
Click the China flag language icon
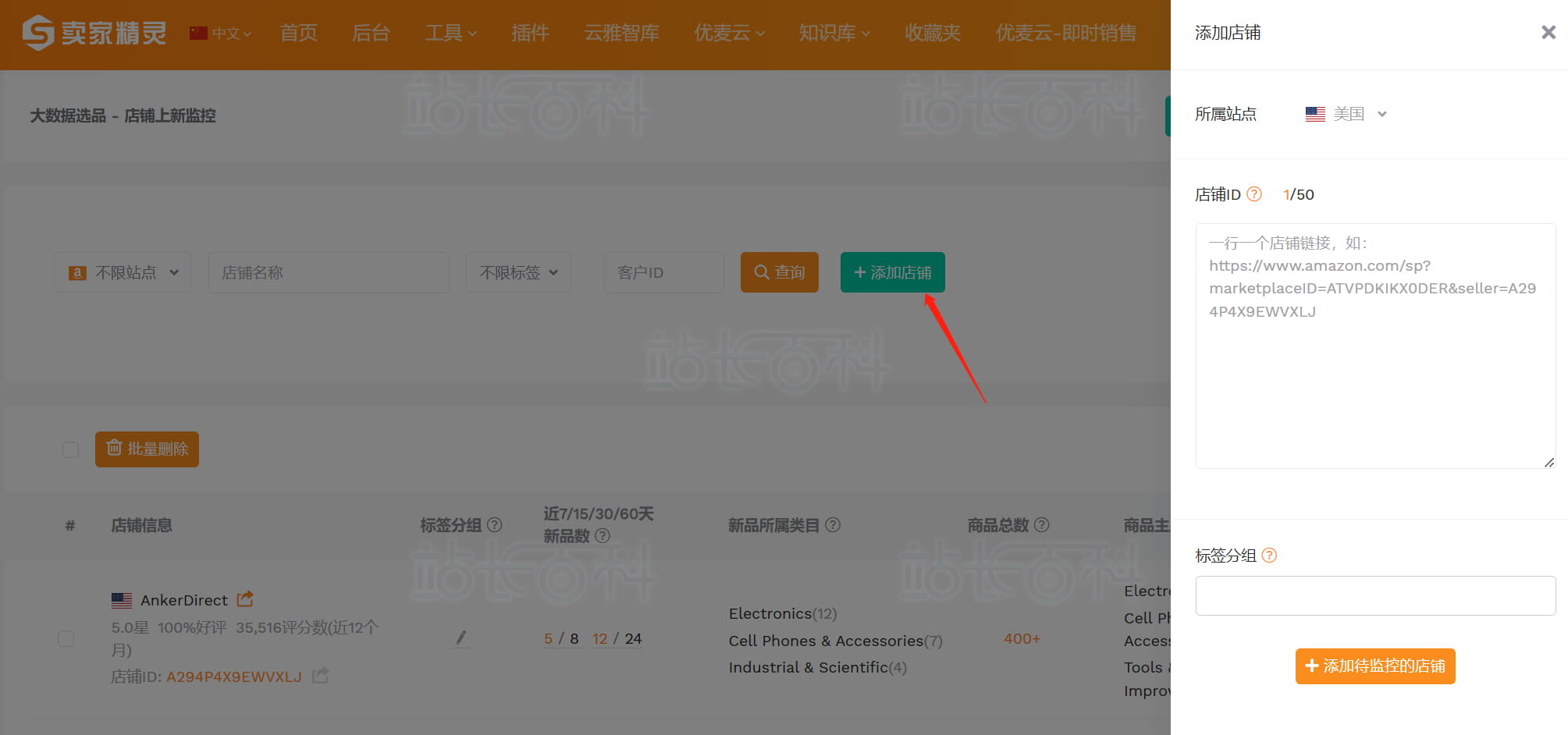(x=198, y=33)
